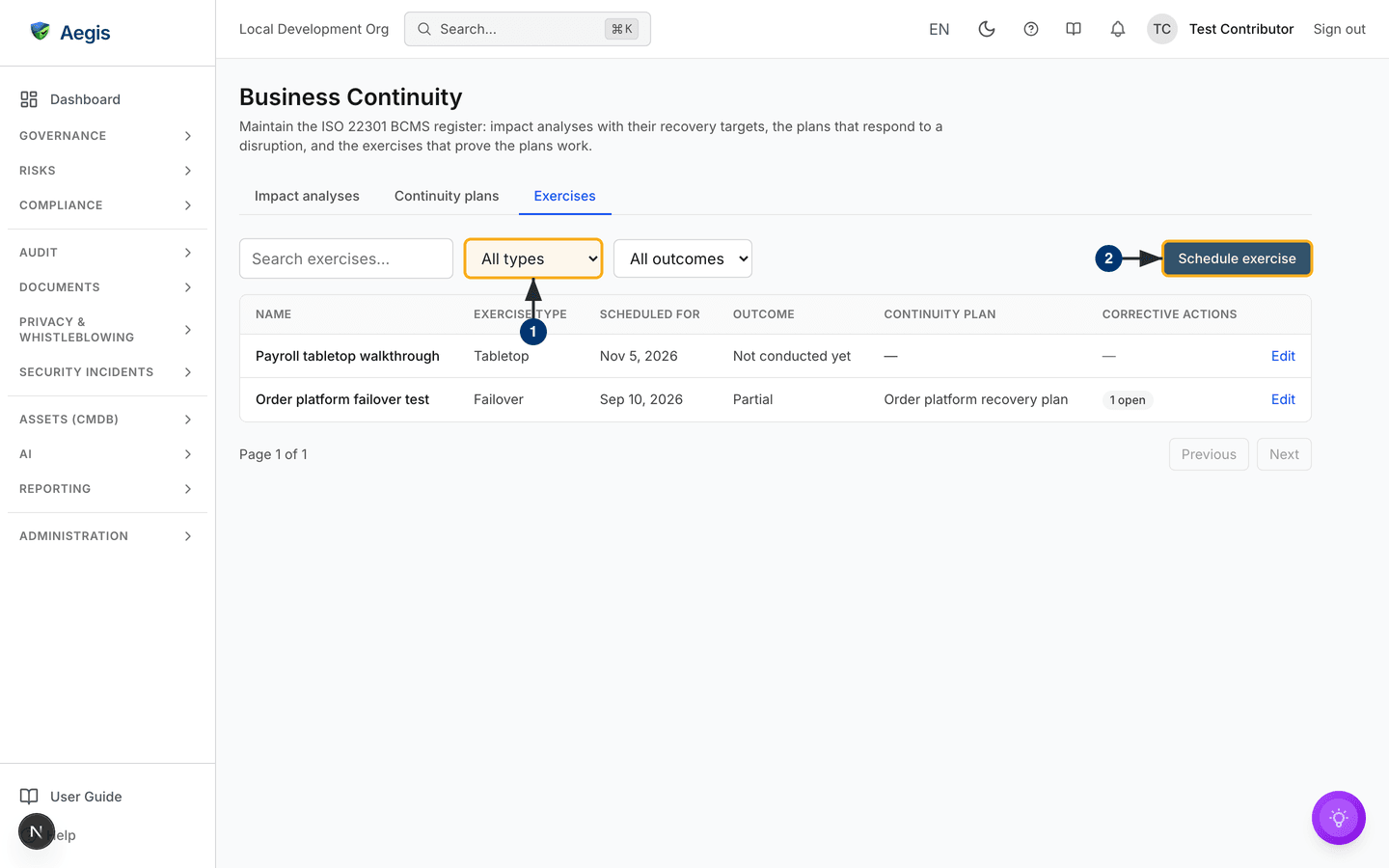Screen dimensions: 1389x868
Task: Click the Sep 10, 2026 date cell
Action: click(x=641, y=399)
